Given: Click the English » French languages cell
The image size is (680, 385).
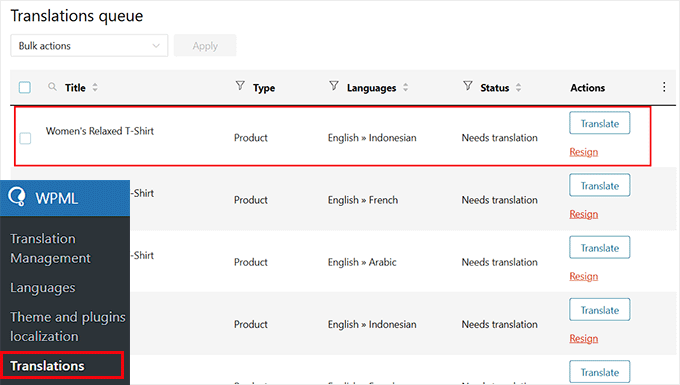Looking at the screenshot, I should (x=363, y=200).
